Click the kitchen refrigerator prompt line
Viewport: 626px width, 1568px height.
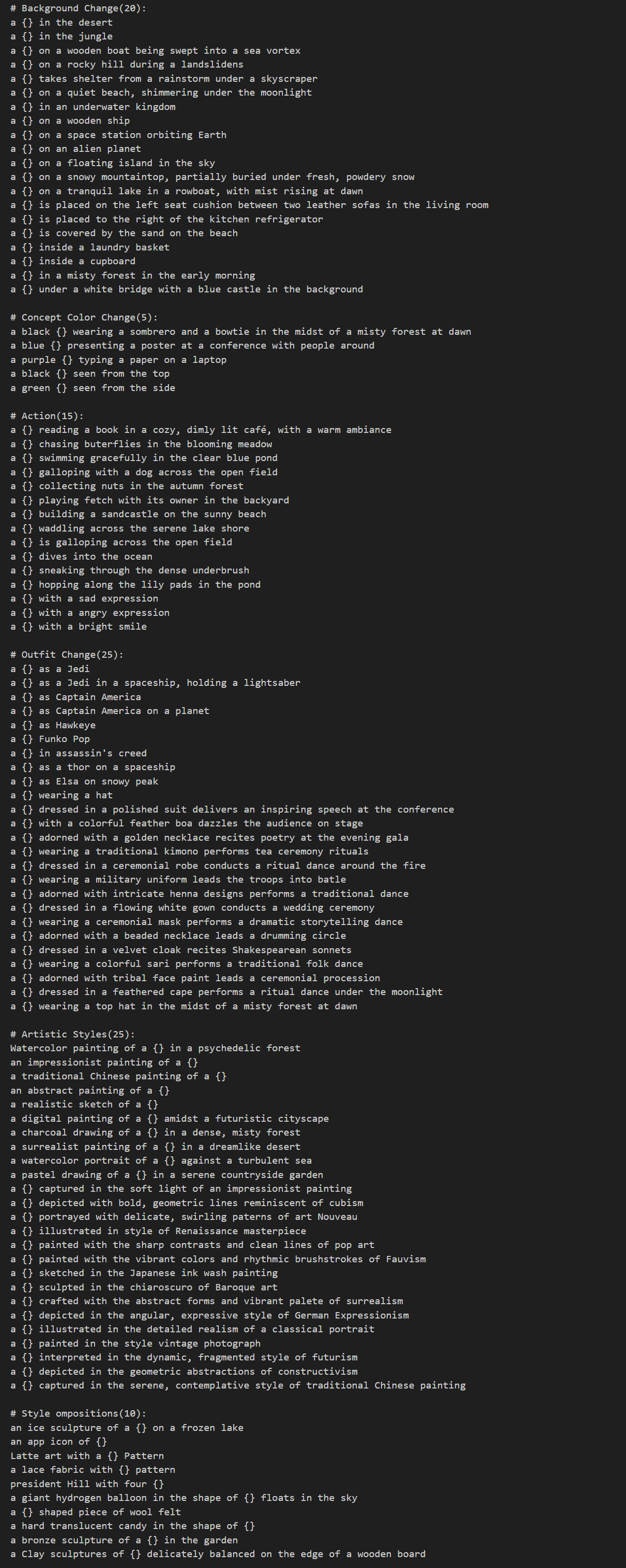167,219
